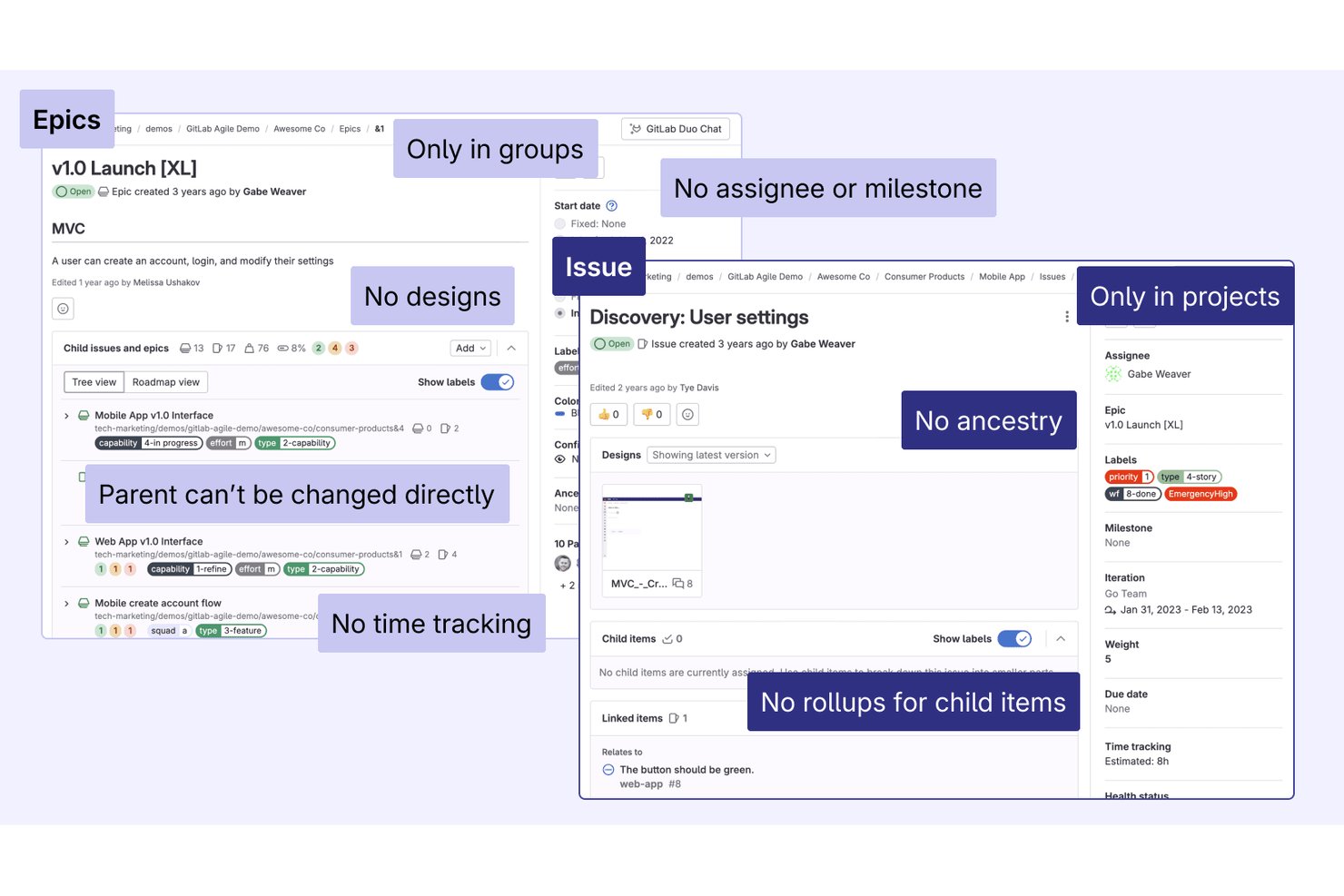Switch to Tree view tab

94,382
